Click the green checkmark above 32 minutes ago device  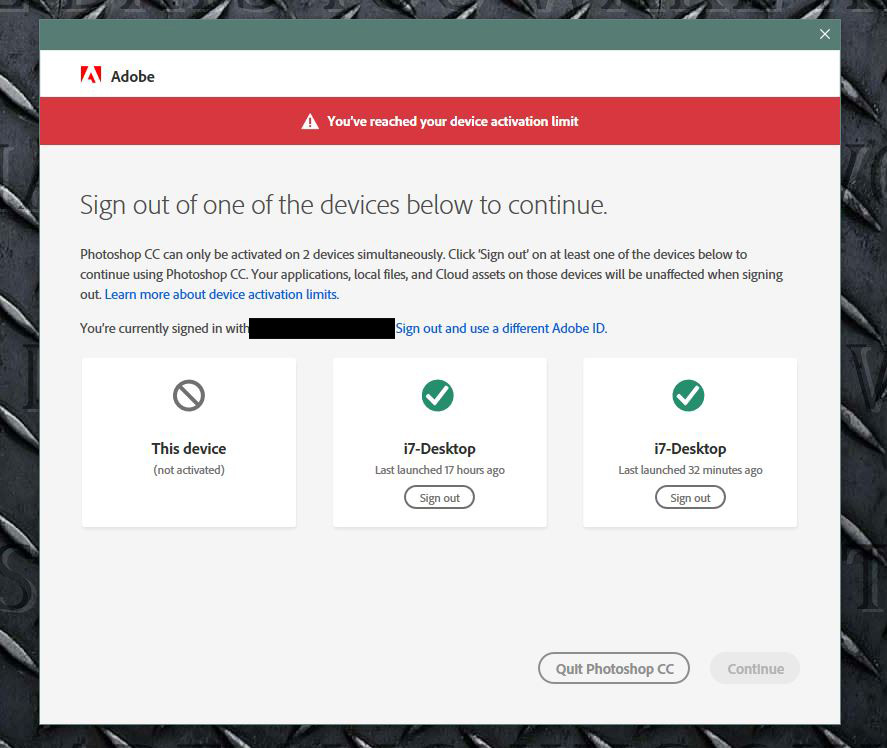click(x=688, y=395)
